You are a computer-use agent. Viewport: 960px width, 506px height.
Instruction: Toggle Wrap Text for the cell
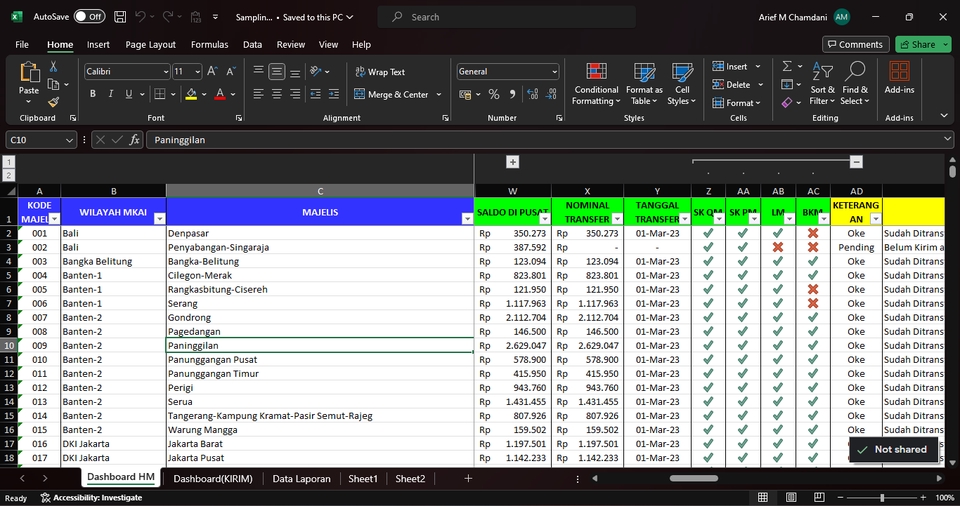click(x=379, y=72)
